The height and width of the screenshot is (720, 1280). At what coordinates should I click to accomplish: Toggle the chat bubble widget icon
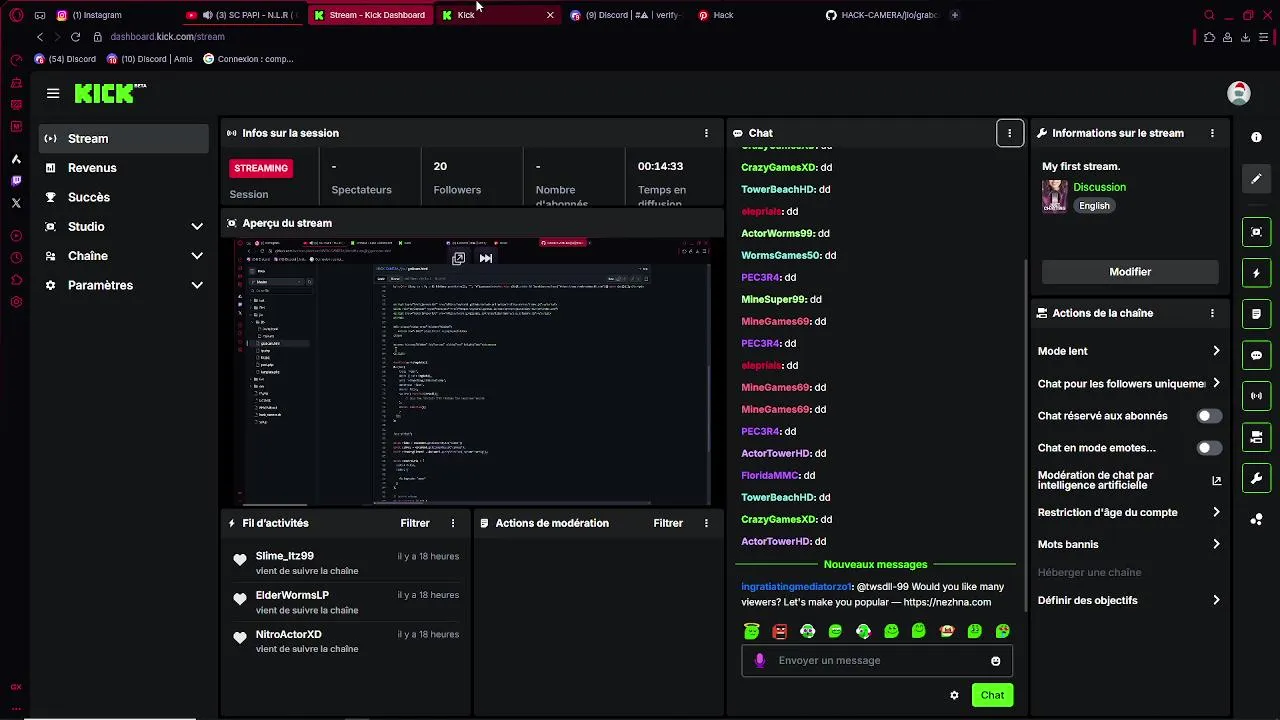(1256, 355)
